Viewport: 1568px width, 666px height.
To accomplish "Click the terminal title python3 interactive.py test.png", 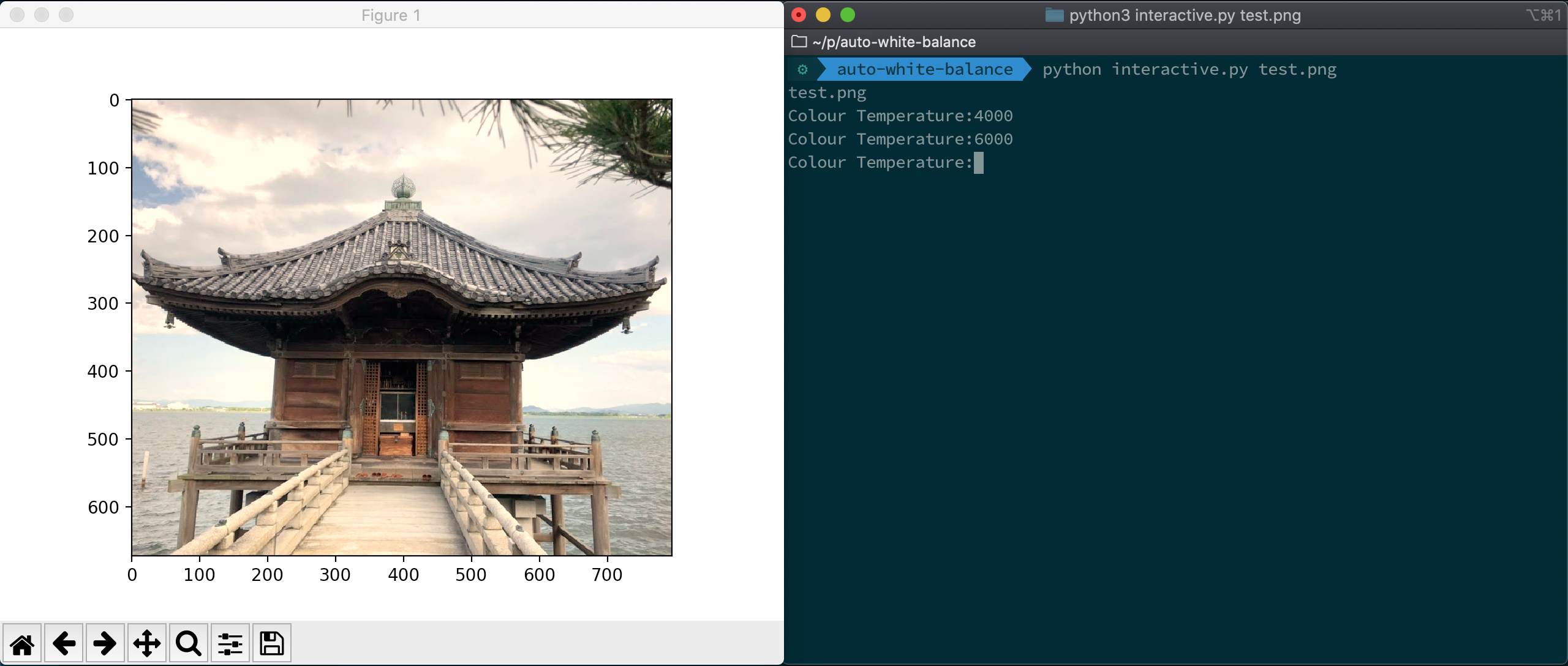I will (x=1185, y=15).
